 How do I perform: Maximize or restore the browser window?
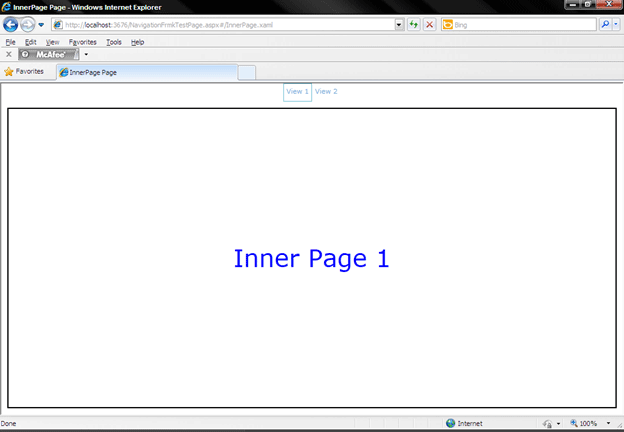[x=588, y=4]
